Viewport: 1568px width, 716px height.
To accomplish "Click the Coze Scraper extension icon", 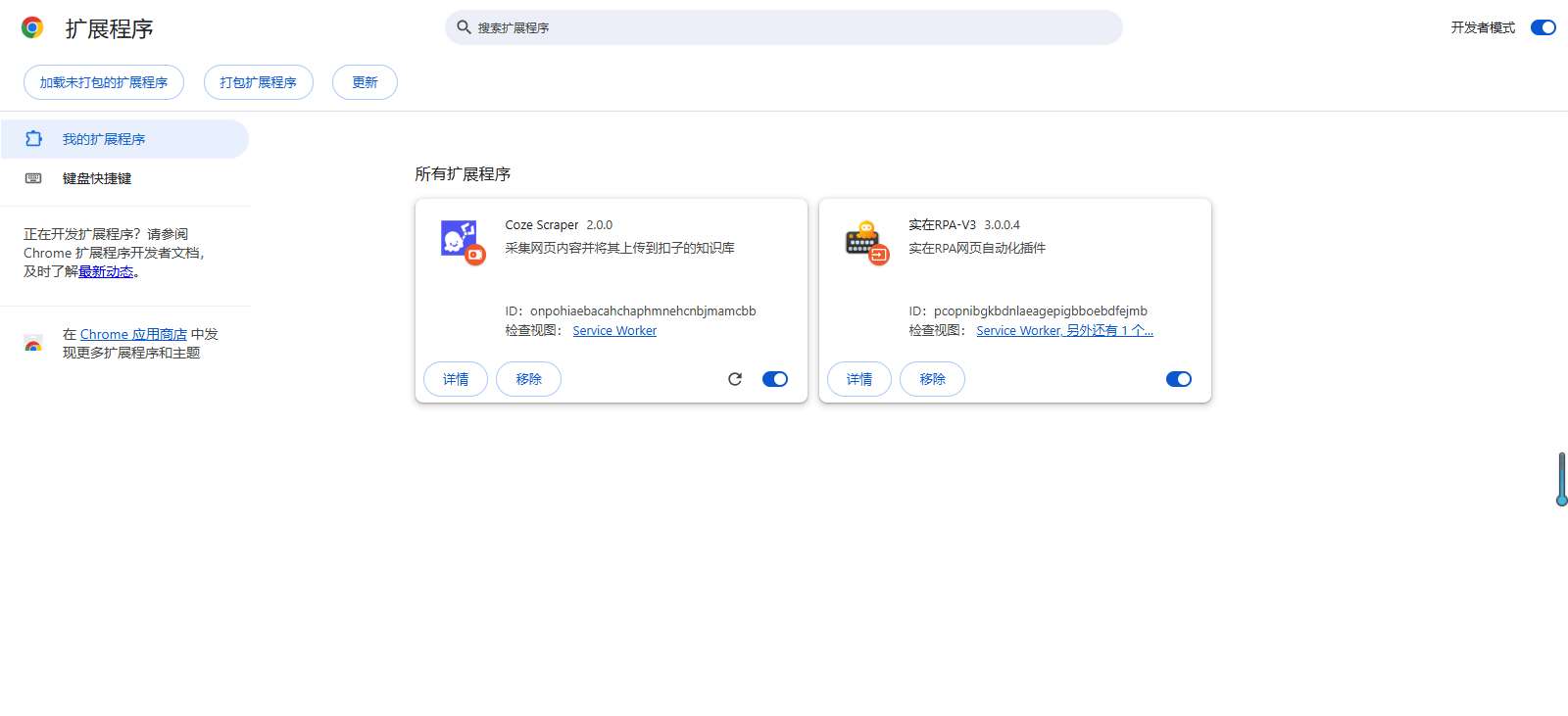I will coord(463,242).
